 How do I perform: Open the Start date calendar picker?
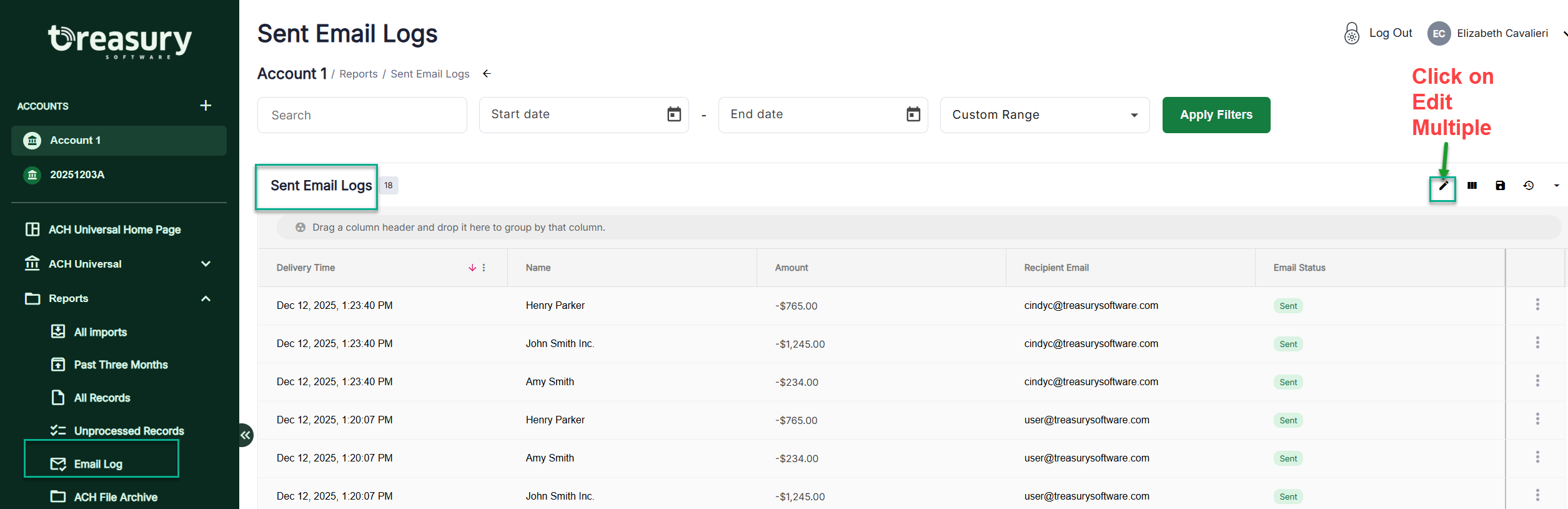point(674,114)
